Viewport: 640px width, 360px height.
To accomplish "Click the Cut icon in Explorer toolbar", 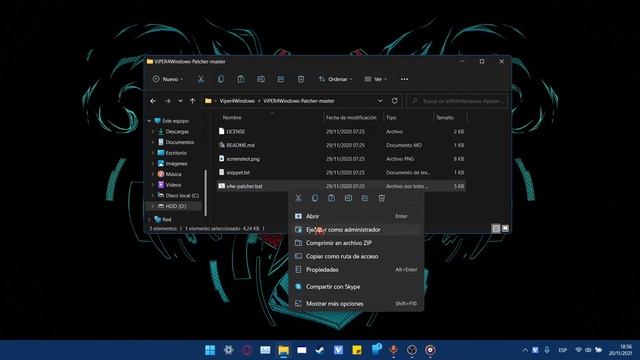I will (x=200, y=79).
